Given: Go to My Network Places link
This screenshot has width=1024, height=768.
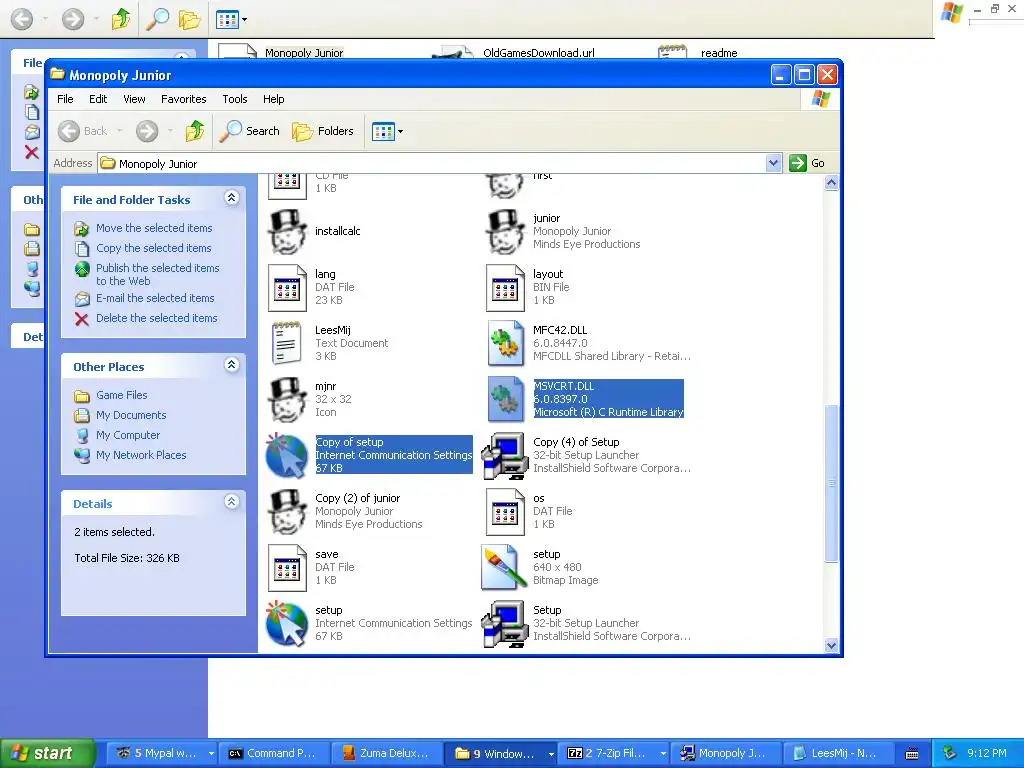Looking at the screenshot, I should click(141, 455).
